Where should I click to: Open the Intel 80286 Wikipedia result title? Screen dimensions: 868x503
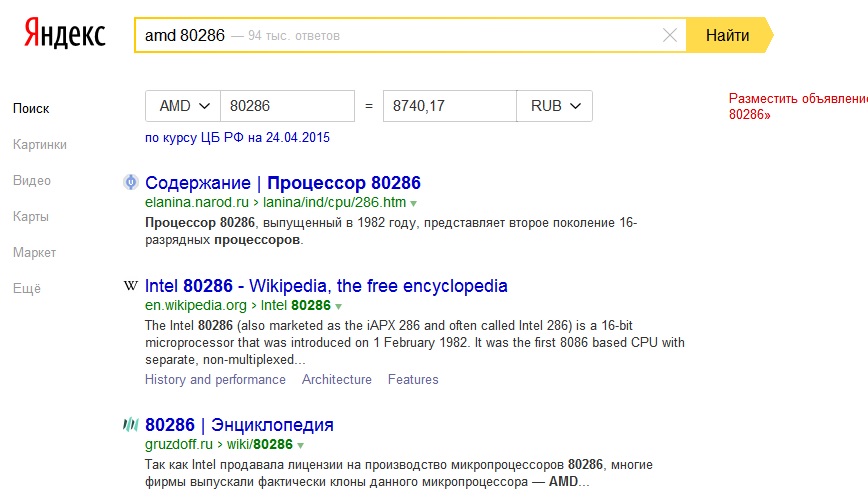point(326,286)
